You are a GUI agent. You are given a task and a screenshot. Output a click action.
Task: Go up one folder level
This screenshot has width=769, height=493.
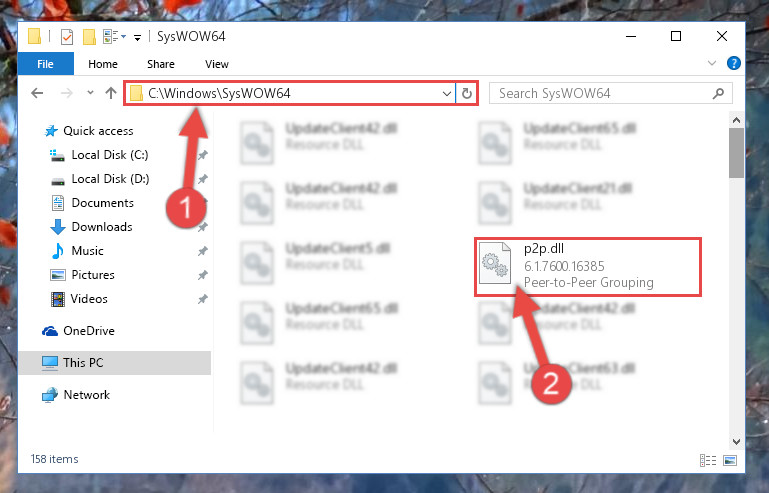pos(111,93)
